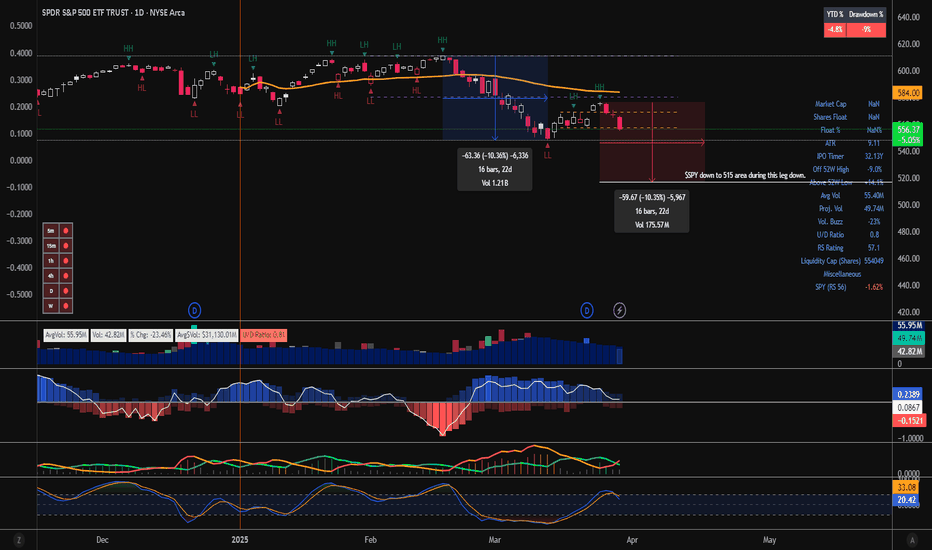Click the Off 52W High stats label

(831, 169)
